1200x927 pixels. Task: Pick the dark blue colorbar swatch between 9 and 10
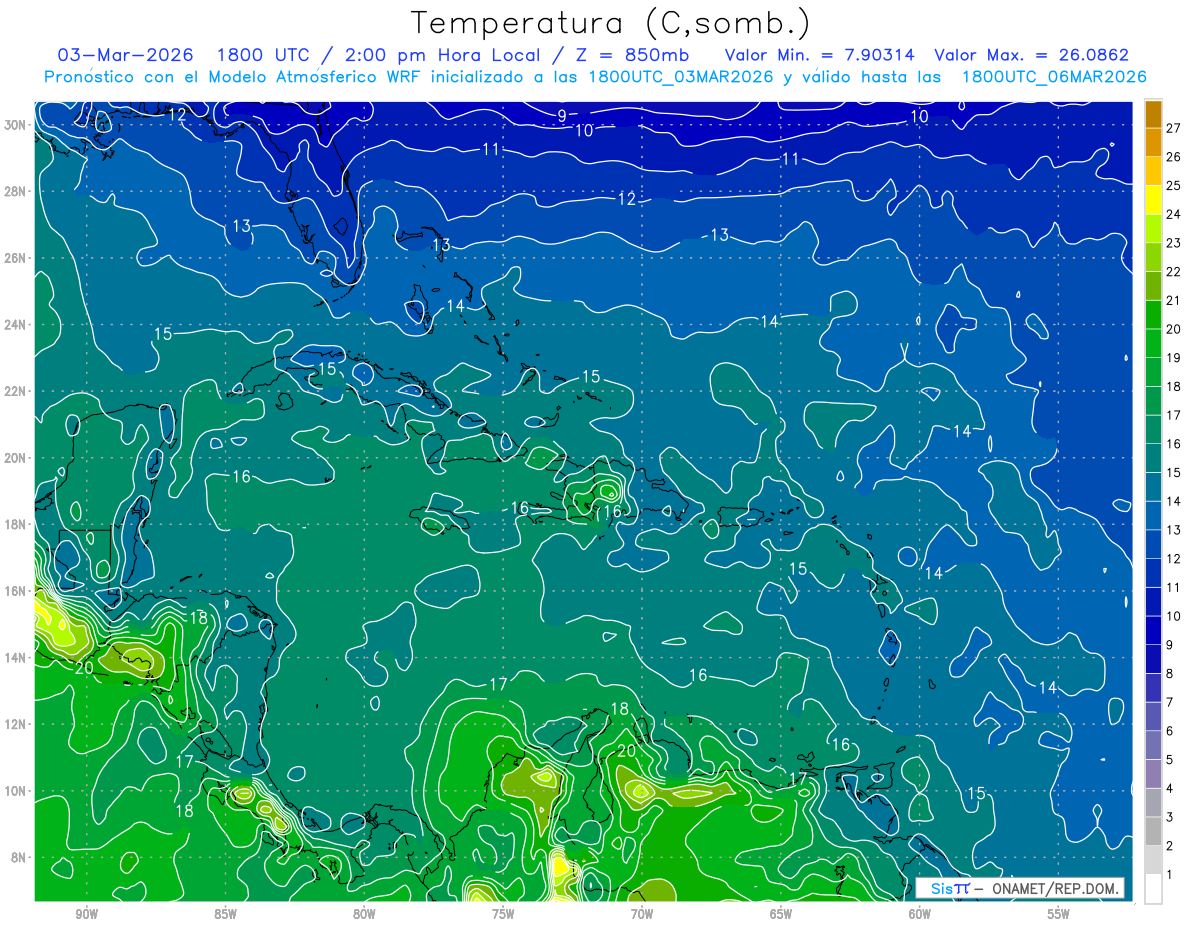[x=1153, y=630]
